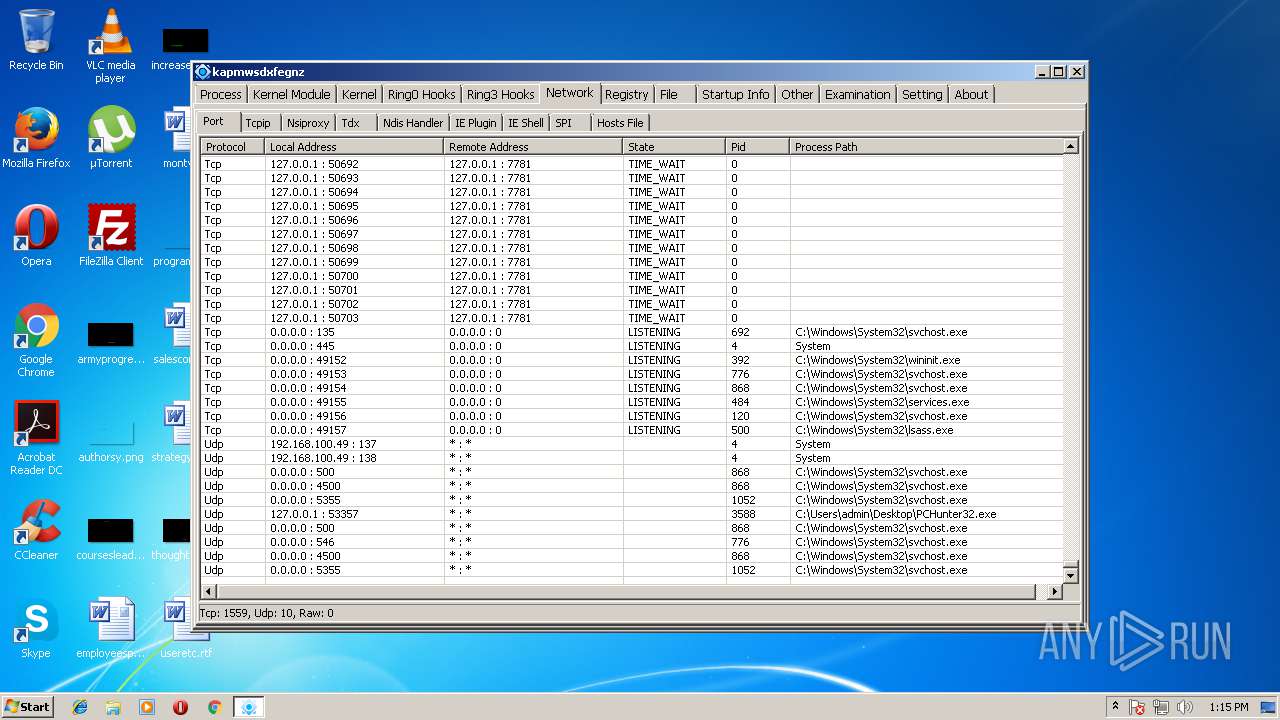Sort by the Pid column header
The image size is (1280, 720).
(757, 147)
